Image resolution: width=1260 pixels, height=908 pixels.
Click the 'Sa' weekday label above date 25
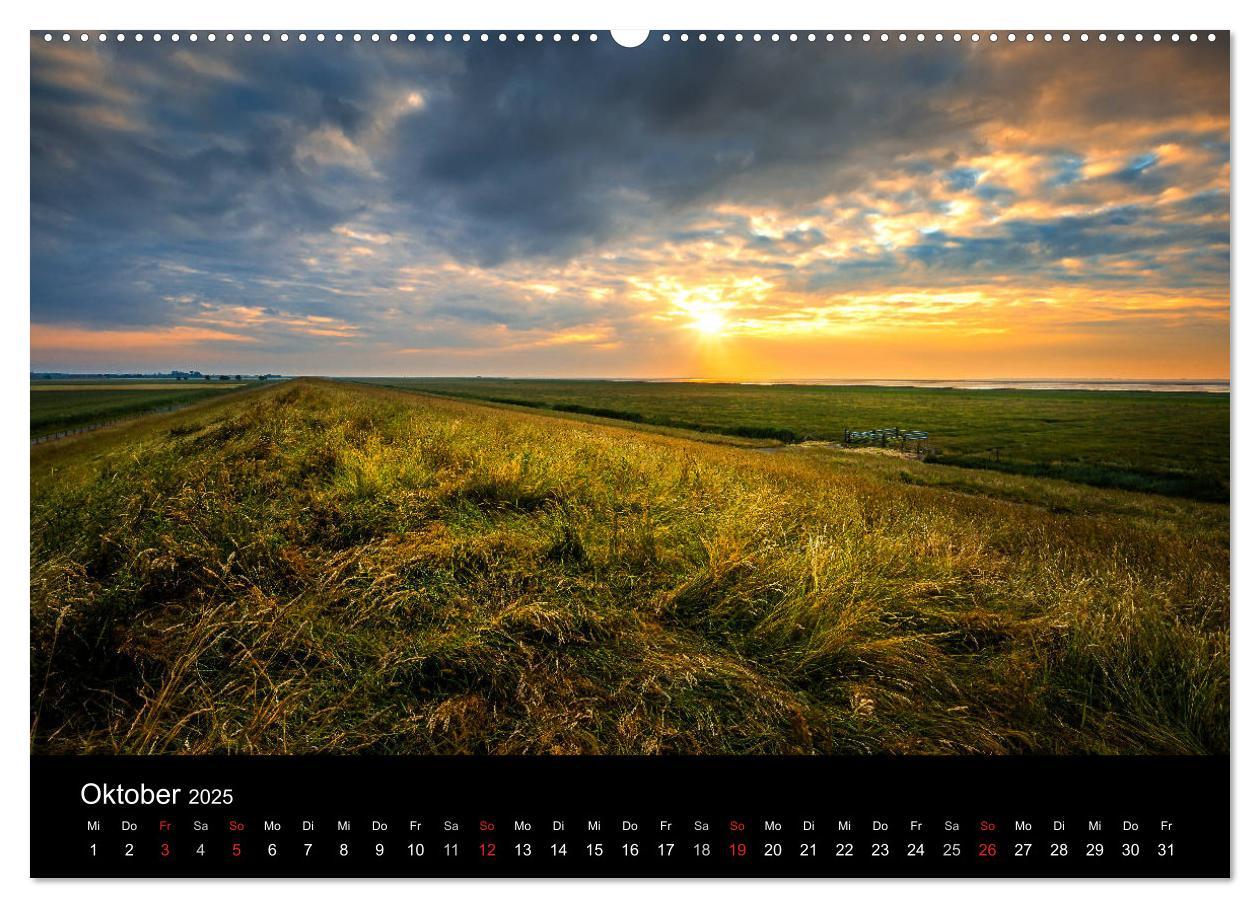[951, 826]
